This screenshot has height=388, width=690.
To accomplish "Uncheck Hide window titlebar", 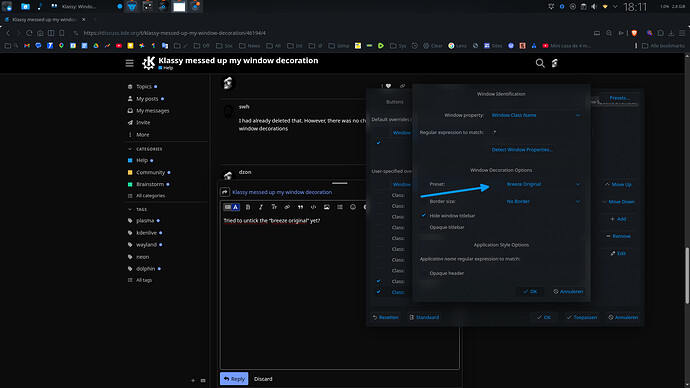I will tap(424, 216).
